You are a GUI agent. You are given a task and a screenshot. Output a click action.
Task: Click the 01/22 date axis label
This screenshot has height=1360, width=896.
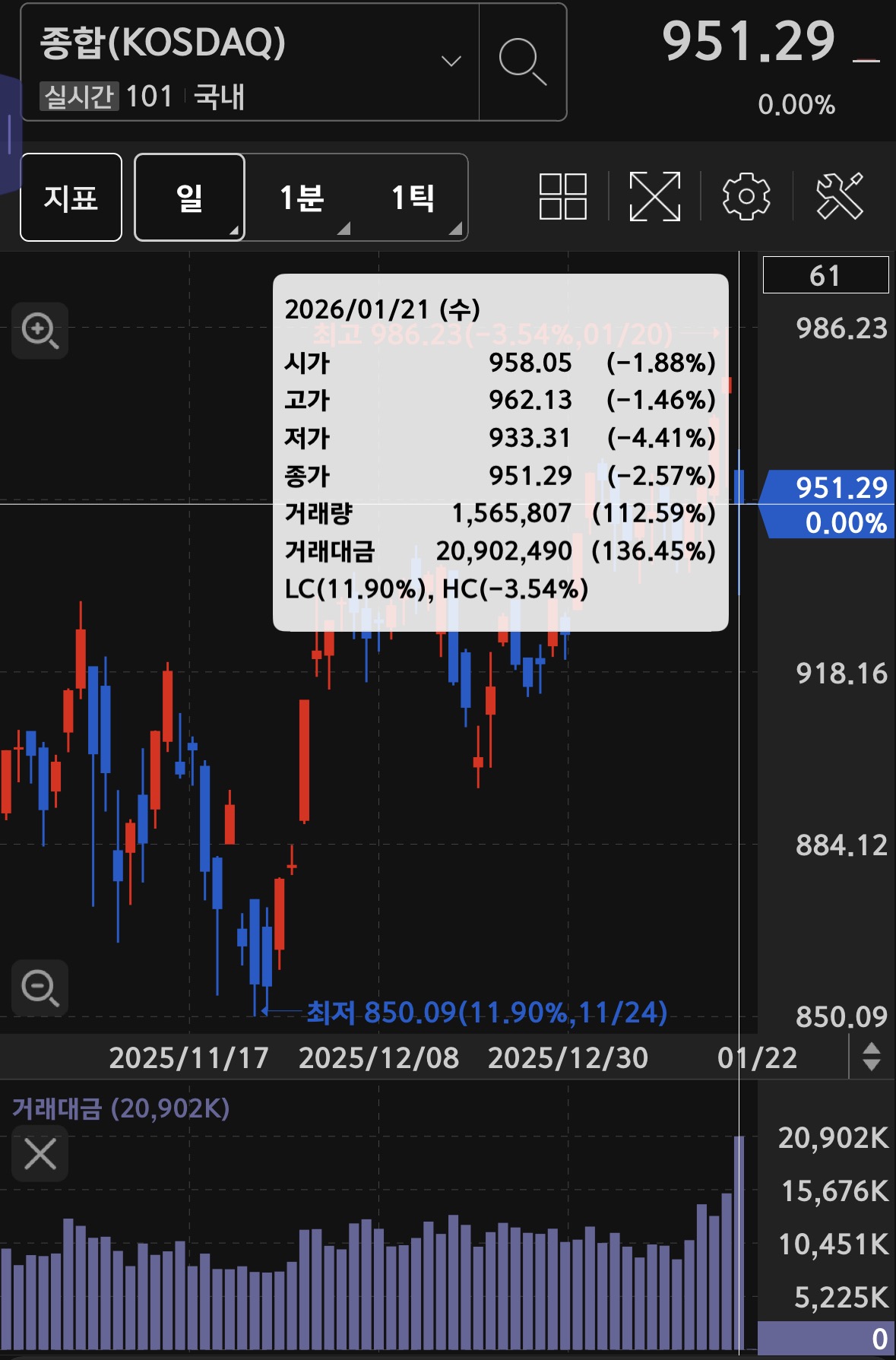[x=757, y=1057]
